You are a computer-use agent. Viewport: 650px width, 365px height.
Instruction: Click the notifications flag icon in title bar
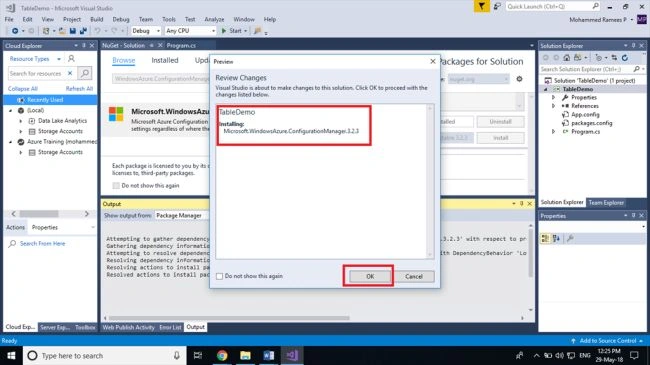point(481,6)
